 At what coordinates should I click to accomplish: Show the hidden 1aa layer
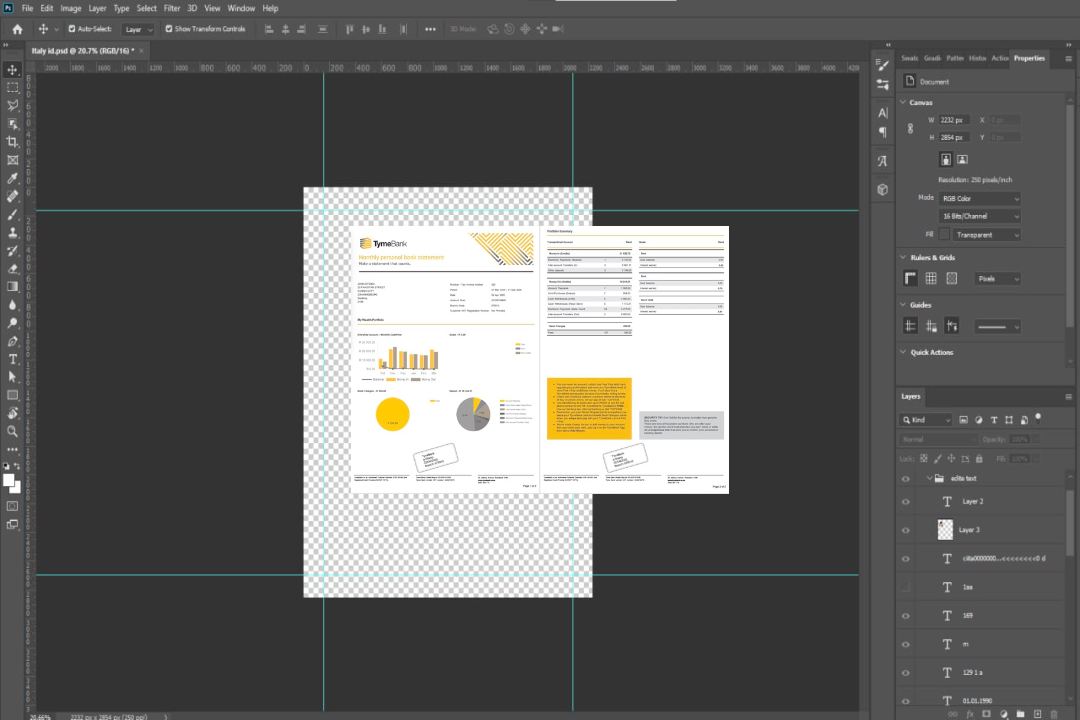pos(906,587)
